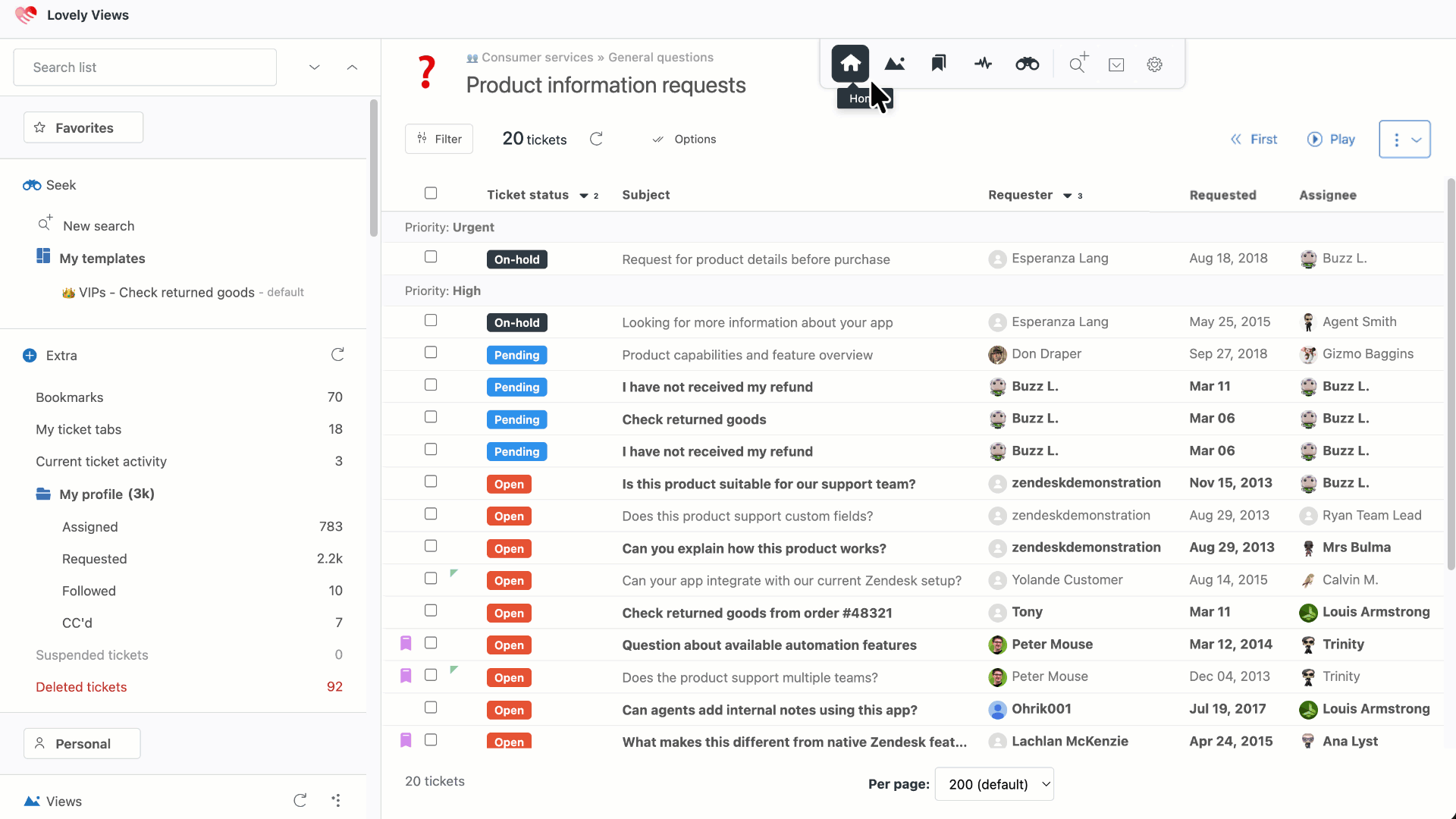
Task: Click the new search magnifier-plus toolbar icon
Action: point(1078,64)
